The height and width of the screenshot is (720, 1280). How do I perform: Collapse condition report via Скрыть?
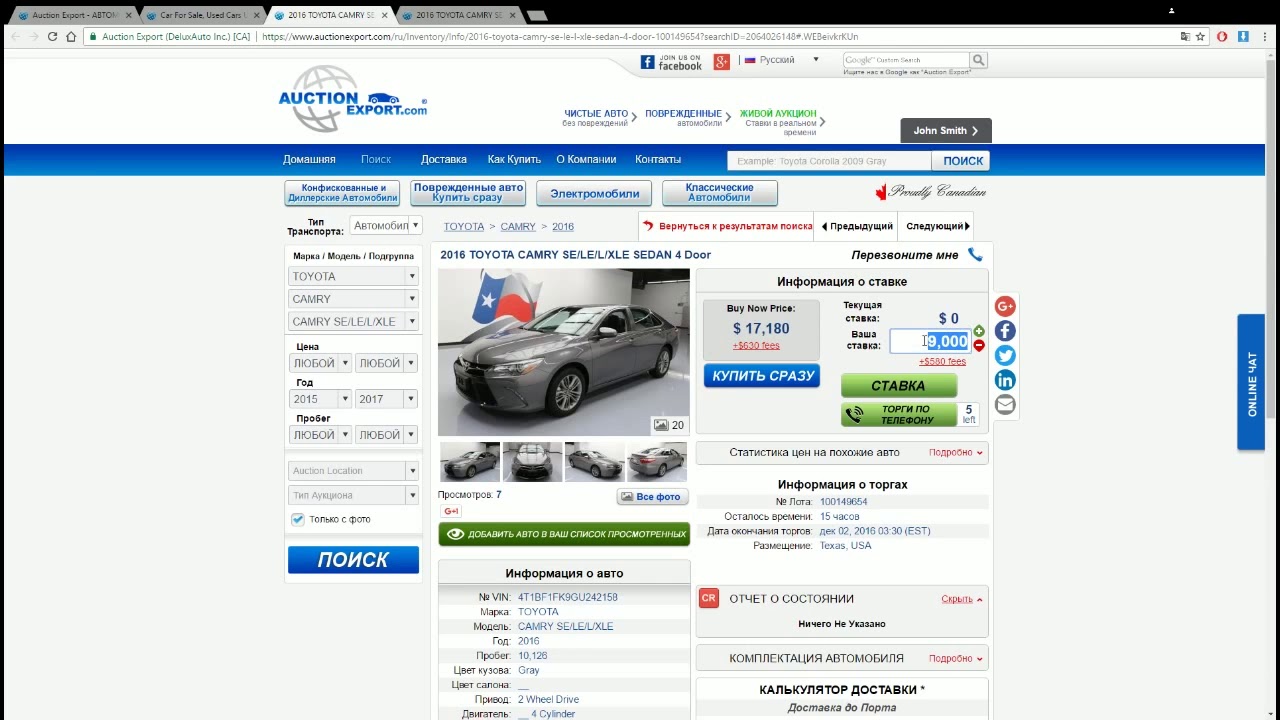961,599
